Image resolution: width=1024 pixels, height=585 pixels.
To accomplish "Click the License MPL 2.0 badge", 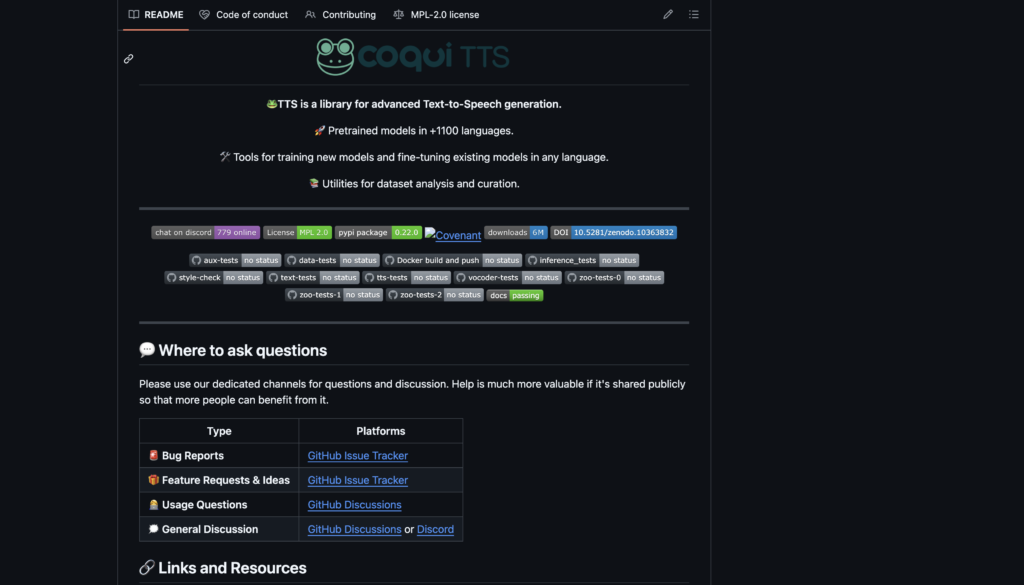I will [297, 232].
